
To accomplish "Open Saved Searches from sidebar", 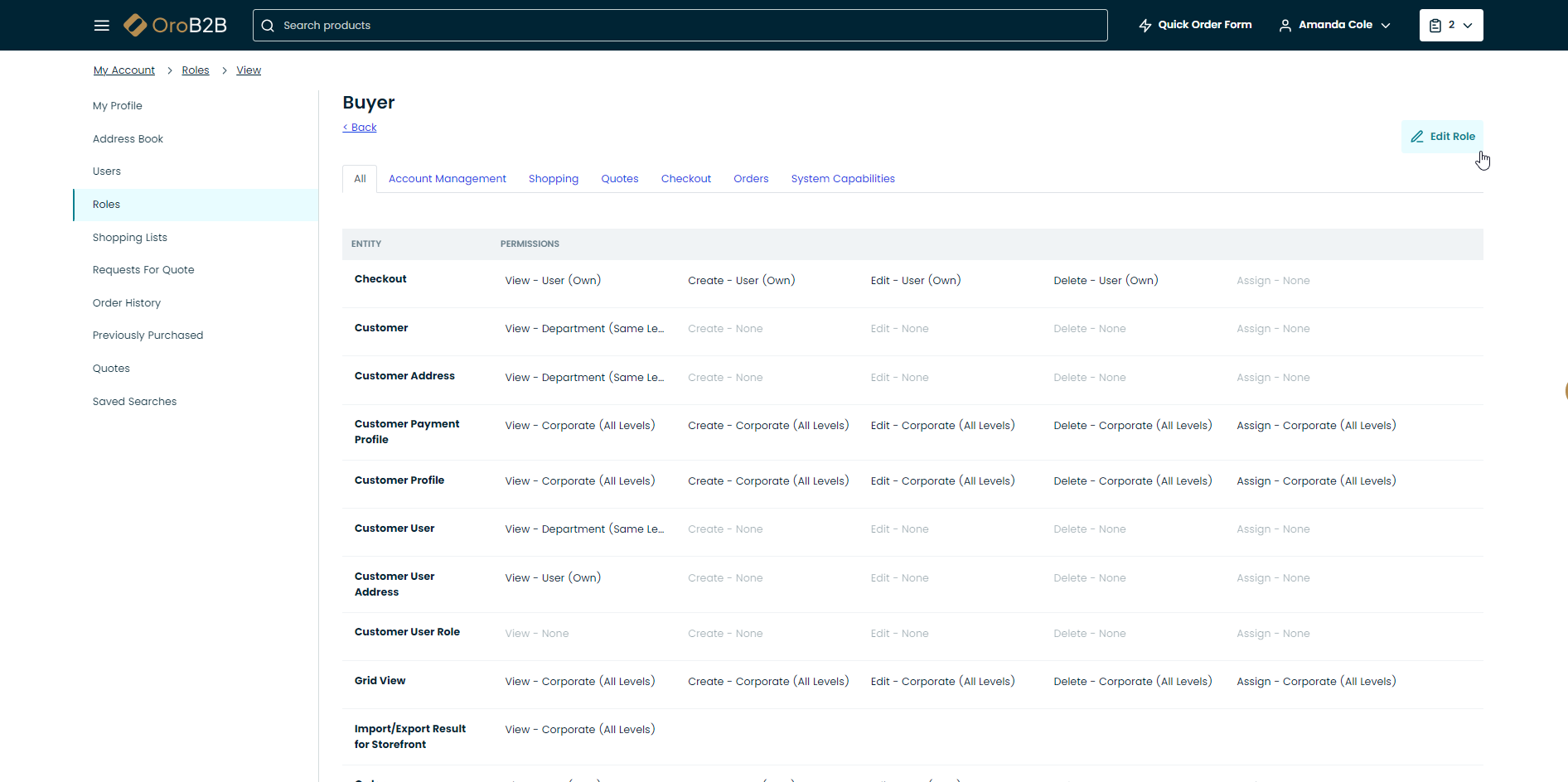I will click(134, 402).
